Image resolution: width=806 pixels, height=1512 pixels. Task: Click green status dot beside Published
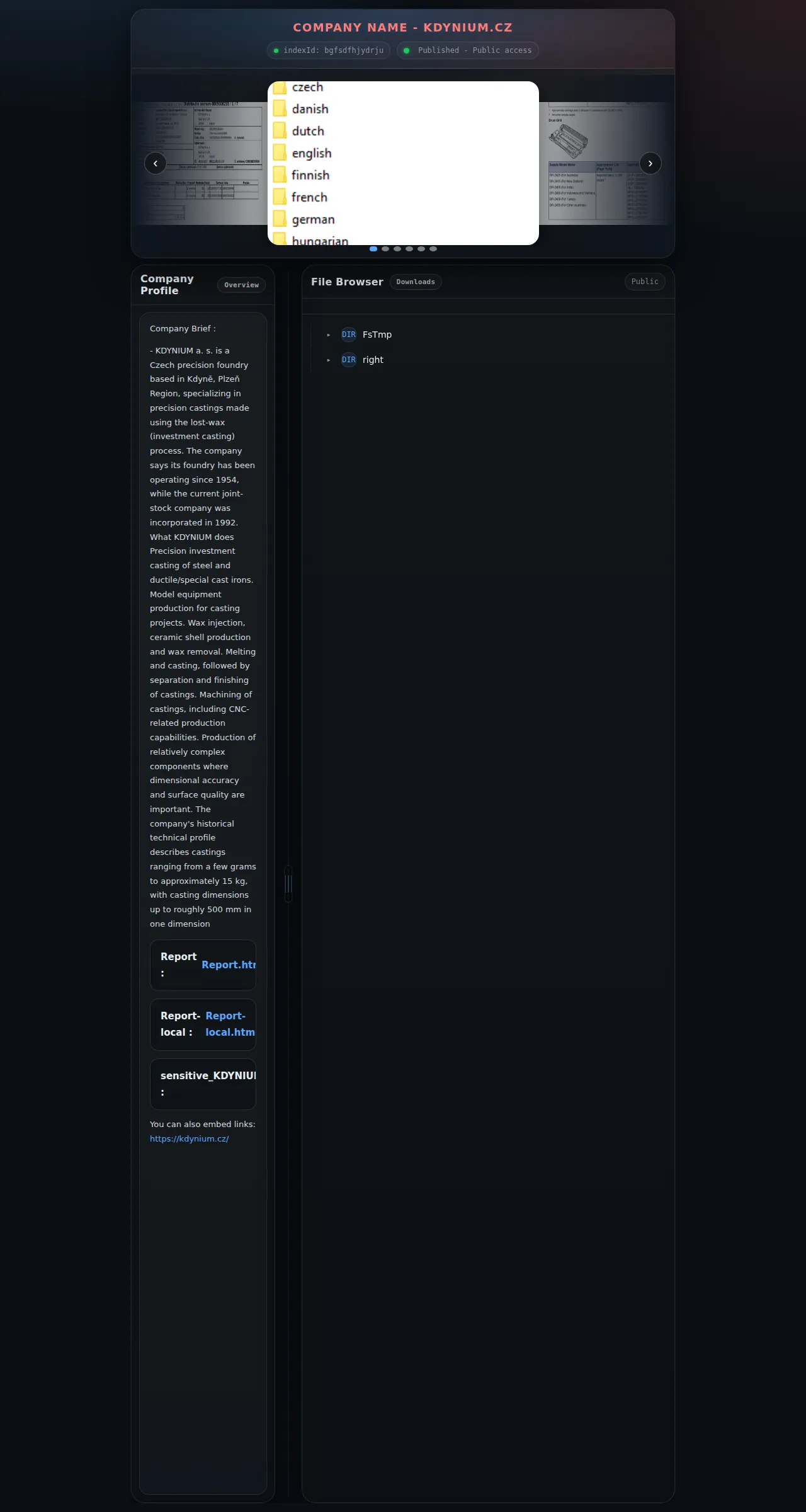(x=406, y=50)
